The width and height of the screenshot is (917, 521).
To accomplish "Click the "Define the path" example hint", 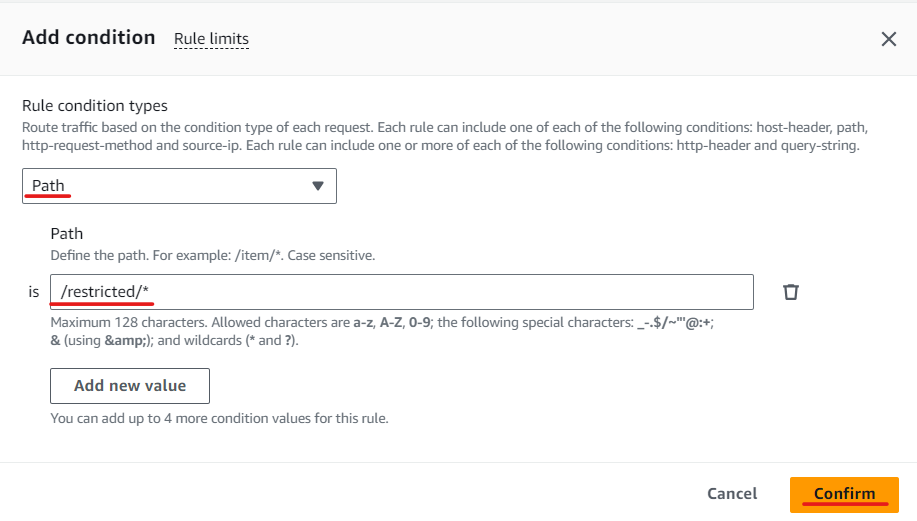I will pos(213,256).
